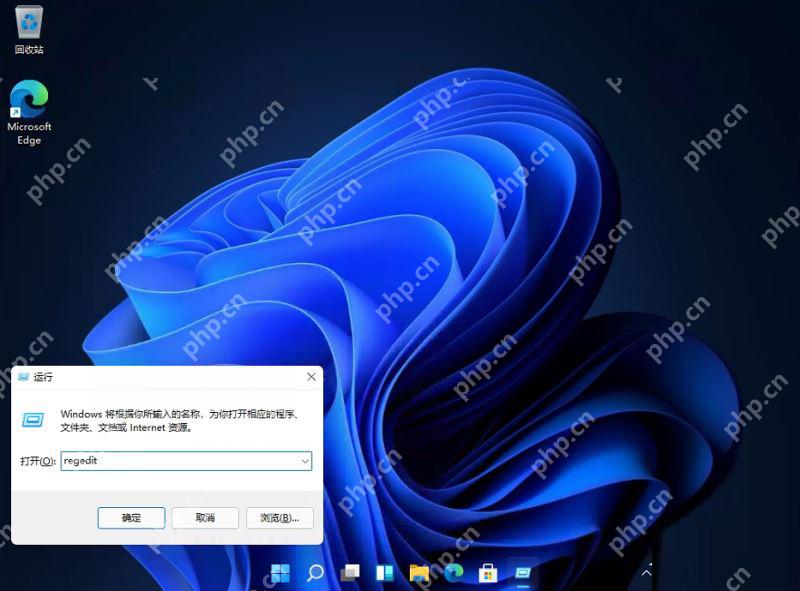Viewport: 800px width, 591px height.
Task: Confirm with the 确定 button
Action: point(131,518)
